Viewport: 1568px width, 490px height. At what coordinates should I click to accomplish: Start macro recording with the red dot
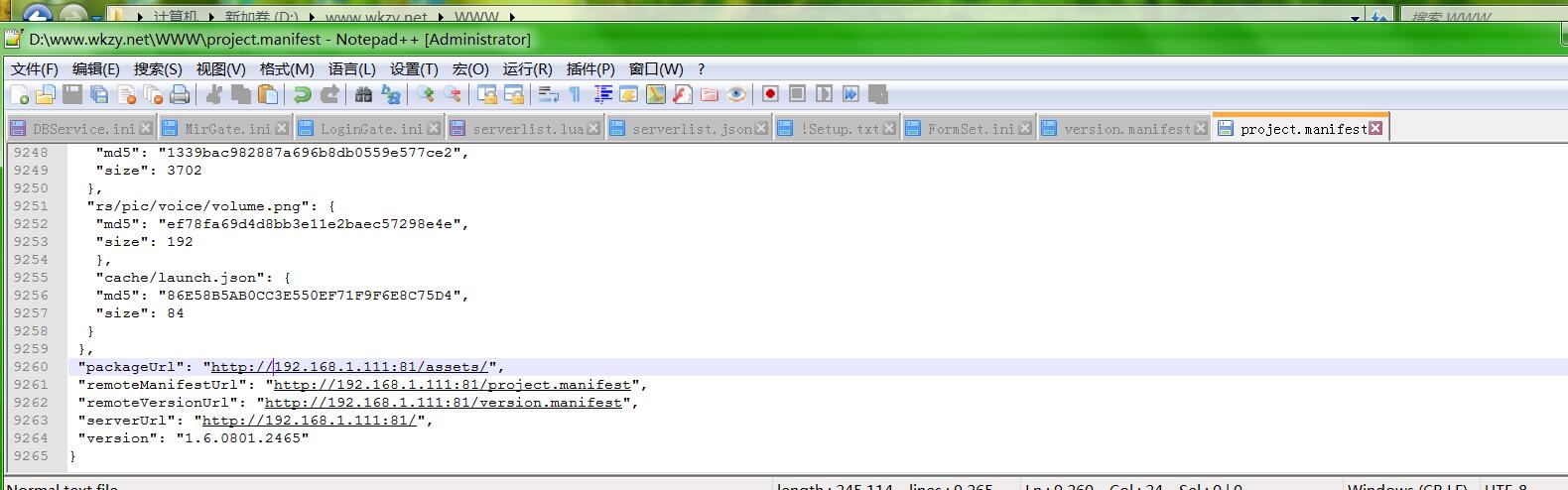[x=770, y=94]
